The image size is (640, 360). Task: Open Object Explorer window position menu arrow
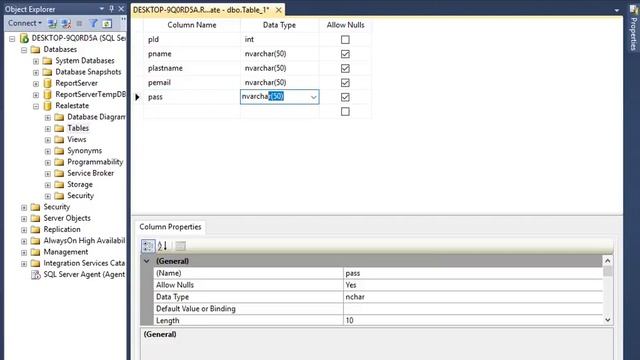click(x=102, y=9)
